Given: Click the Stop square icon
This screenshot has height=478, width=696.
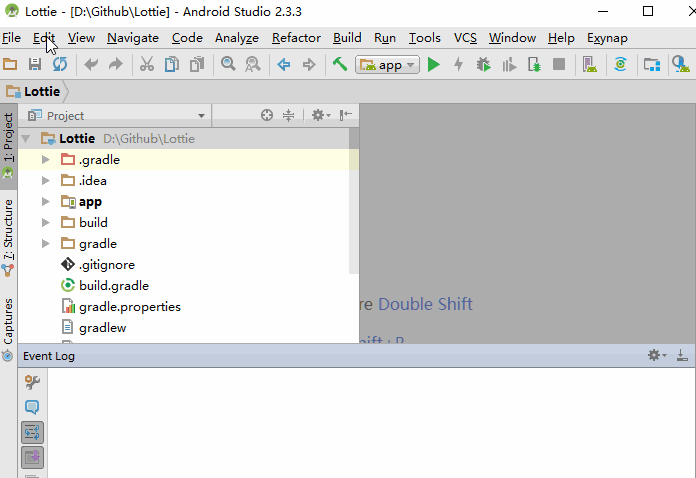Looking at the screenshot, I should [559, 65].
